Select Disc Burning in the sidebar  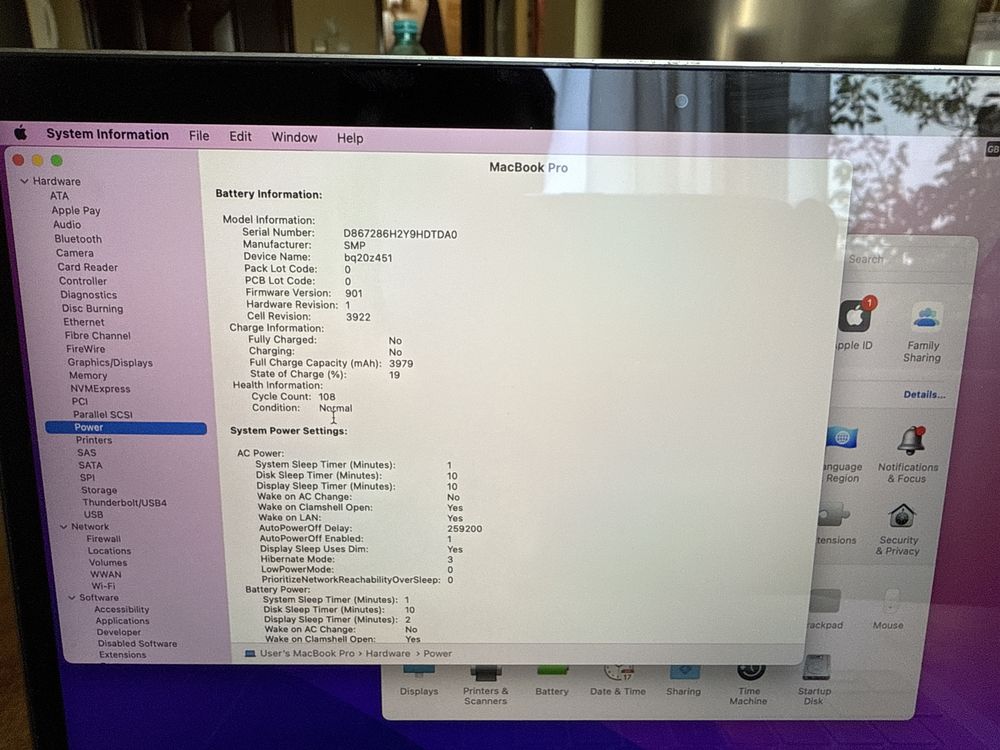tap(92, 309)
